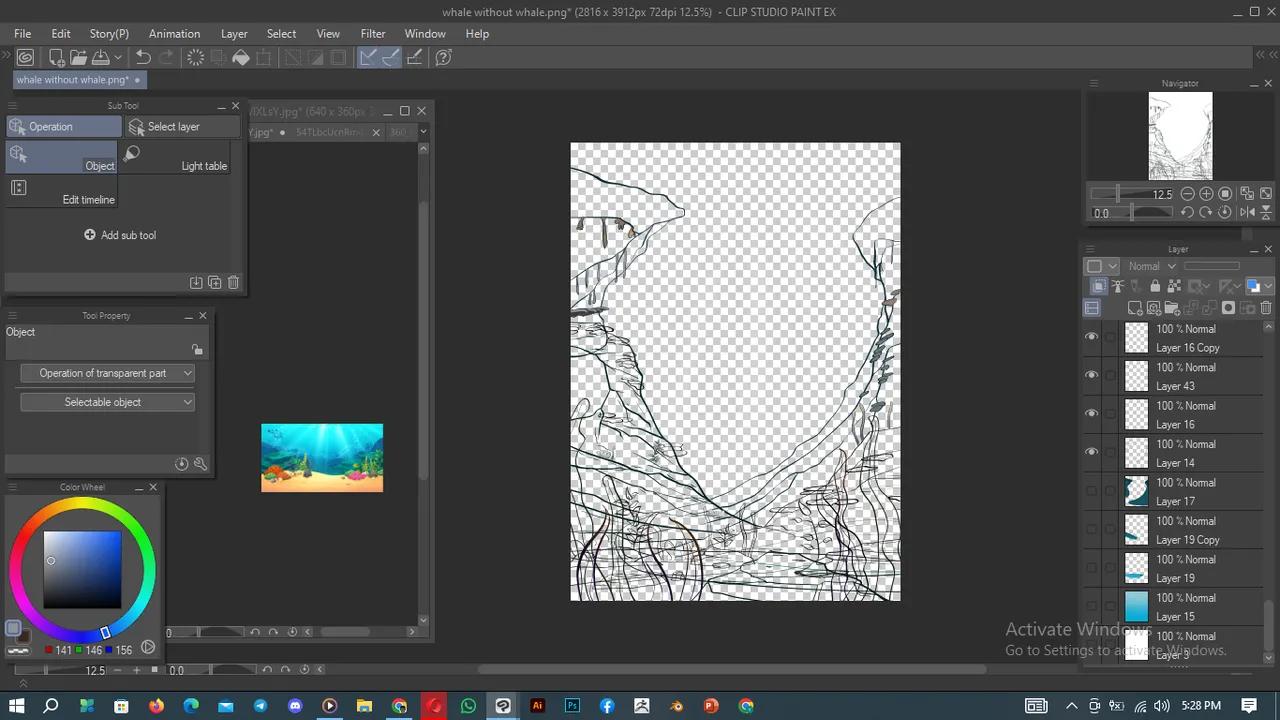Hide Layer 43 visibility eye

pyautogui.click(x=1091, y=375)
